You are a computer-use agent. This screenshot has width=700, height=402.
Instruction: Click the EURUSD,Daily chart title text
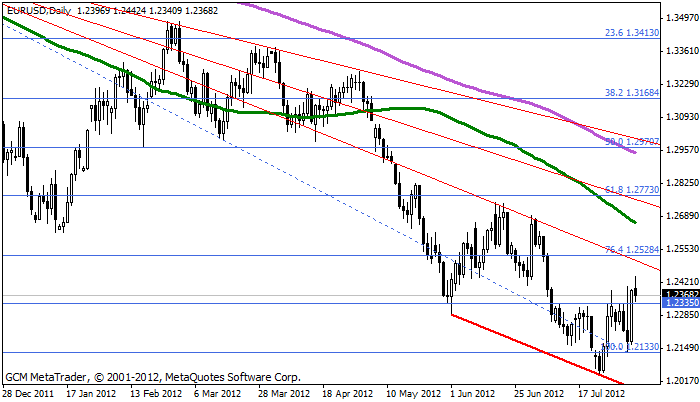click(39, 10)
